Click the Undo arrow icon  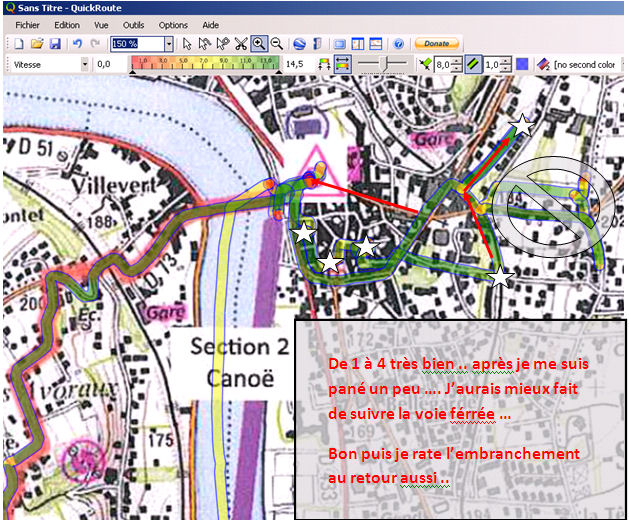tap(77, 44)
